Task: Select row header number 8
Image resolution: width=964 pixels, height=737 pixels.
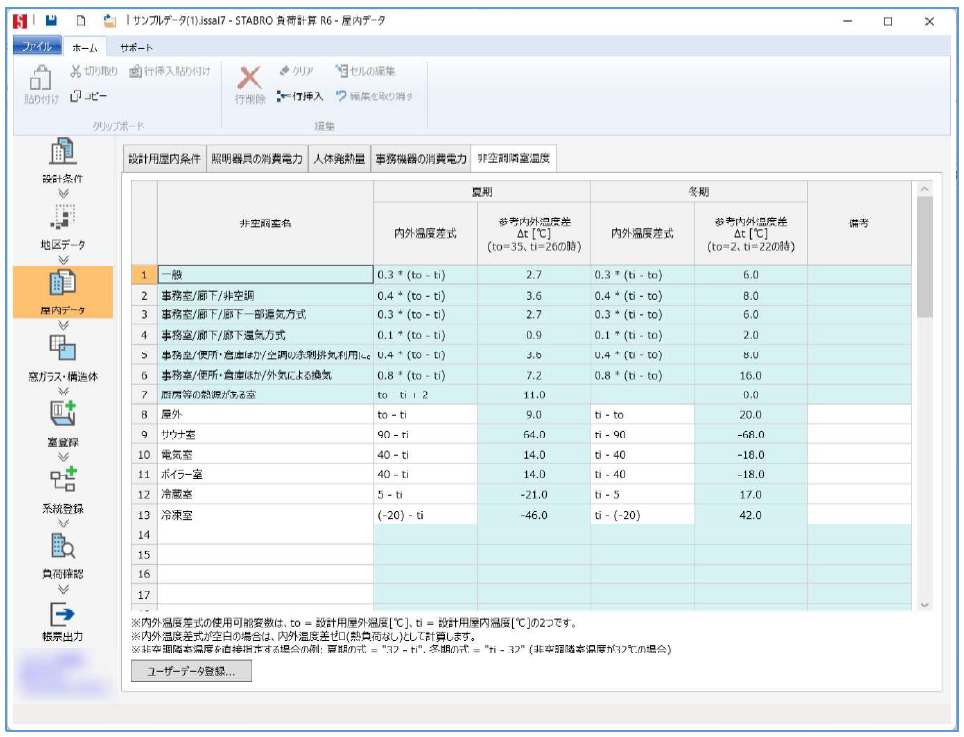Action: tap(144, 415)
